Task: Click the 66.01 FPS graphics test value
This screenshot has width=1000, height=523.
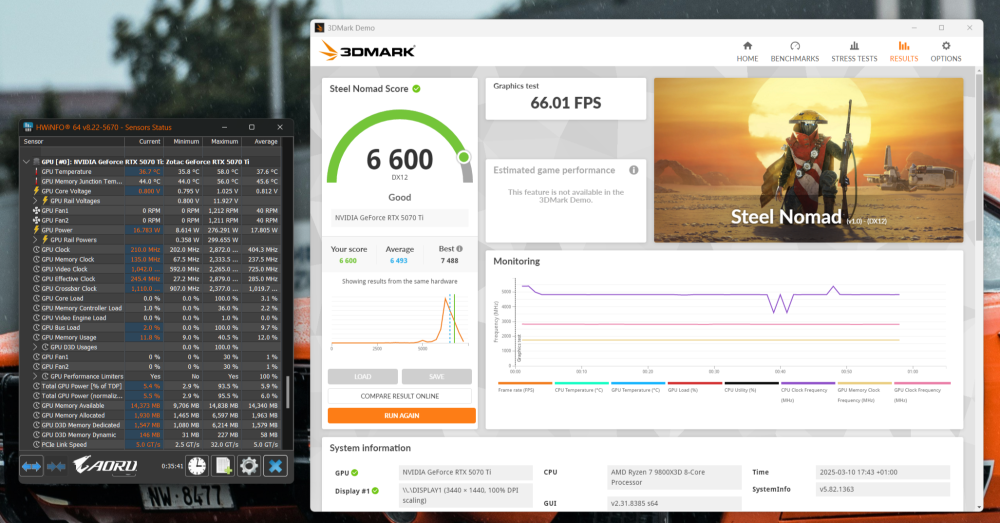Action: [566, 103]
